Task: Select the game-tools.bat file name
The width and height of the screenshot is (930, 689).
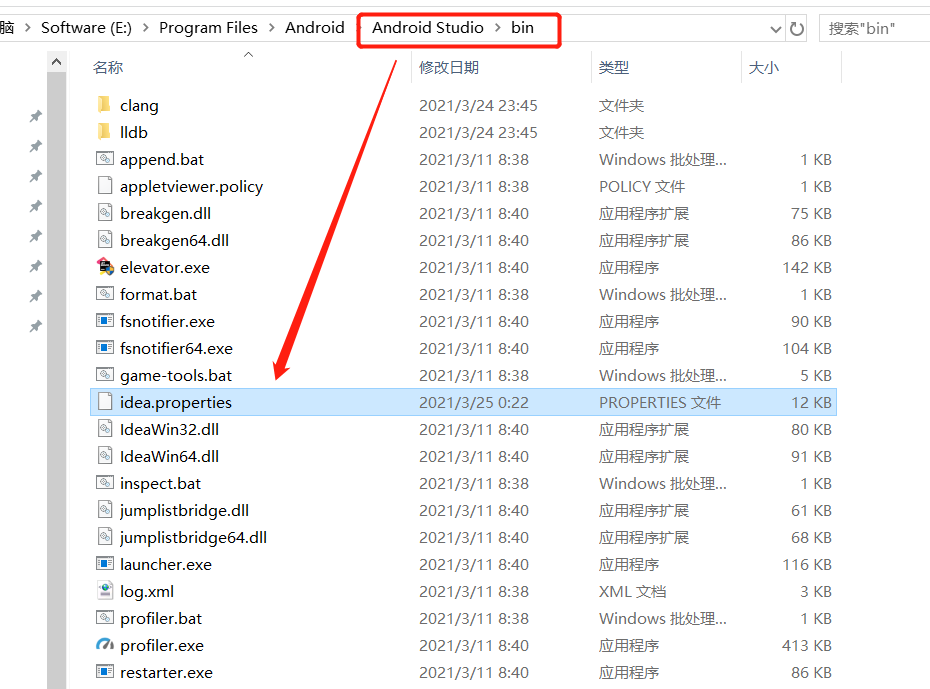Action: point(176,376)
